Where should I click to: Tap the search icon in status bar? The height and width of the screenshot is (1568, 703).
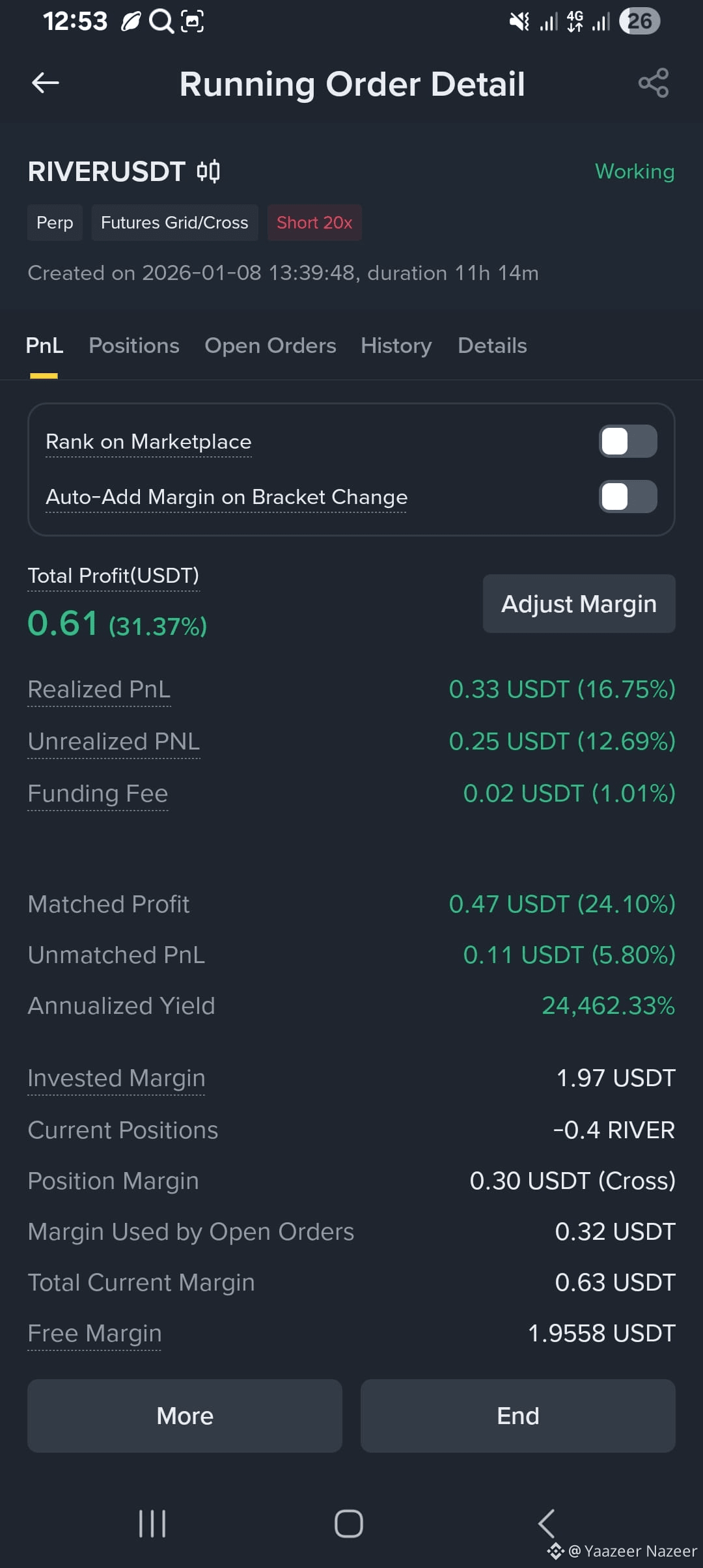coord(161,21)
